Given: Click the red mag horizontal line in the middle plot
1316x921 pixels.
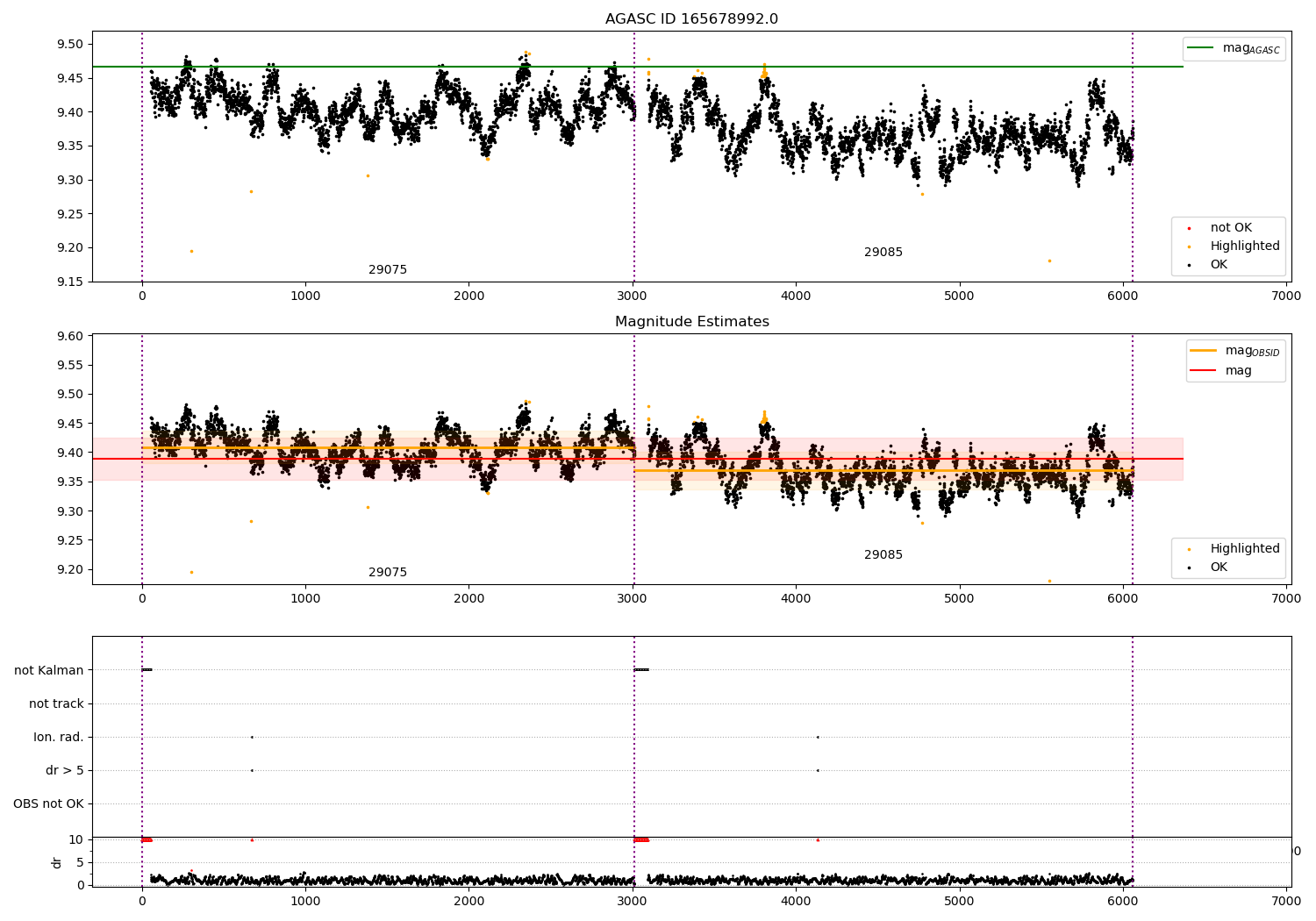Looking at the screenshot, I should [x=637, y=459].
